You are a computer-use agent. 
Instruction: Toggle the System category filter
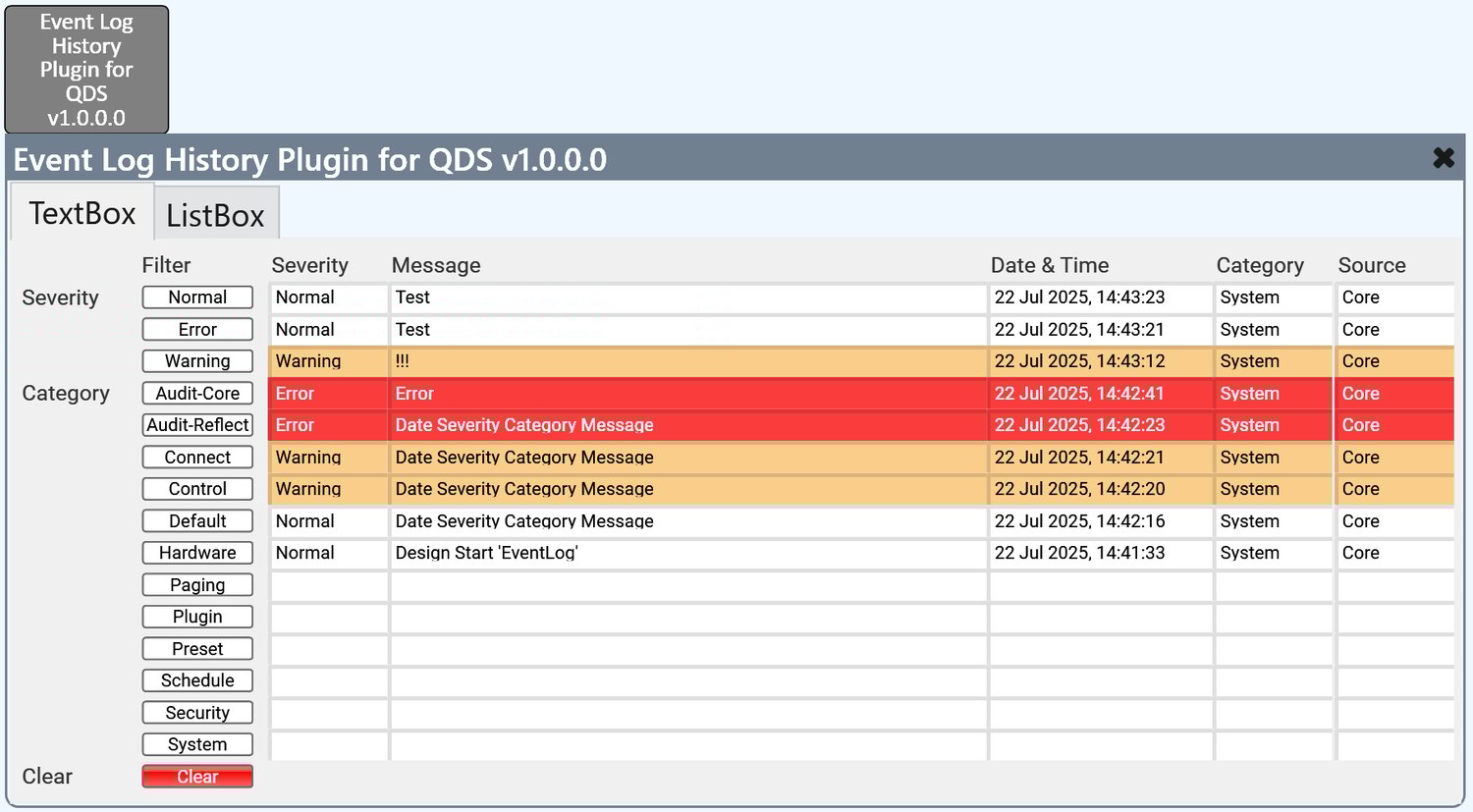pyautogui.click(x=197, y=744)
